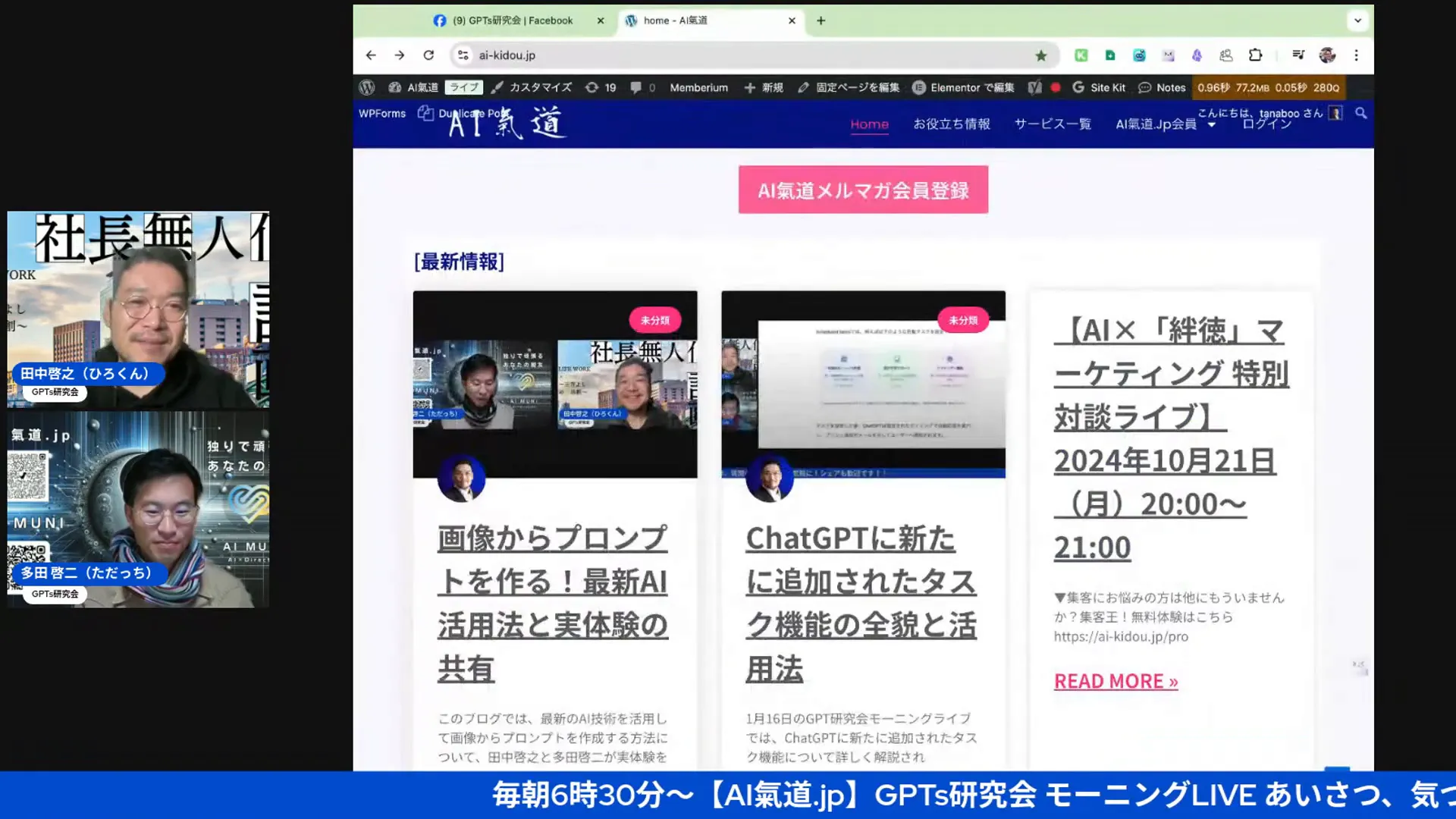Bookmark this page with the star icon

(x=1041, y=55)
